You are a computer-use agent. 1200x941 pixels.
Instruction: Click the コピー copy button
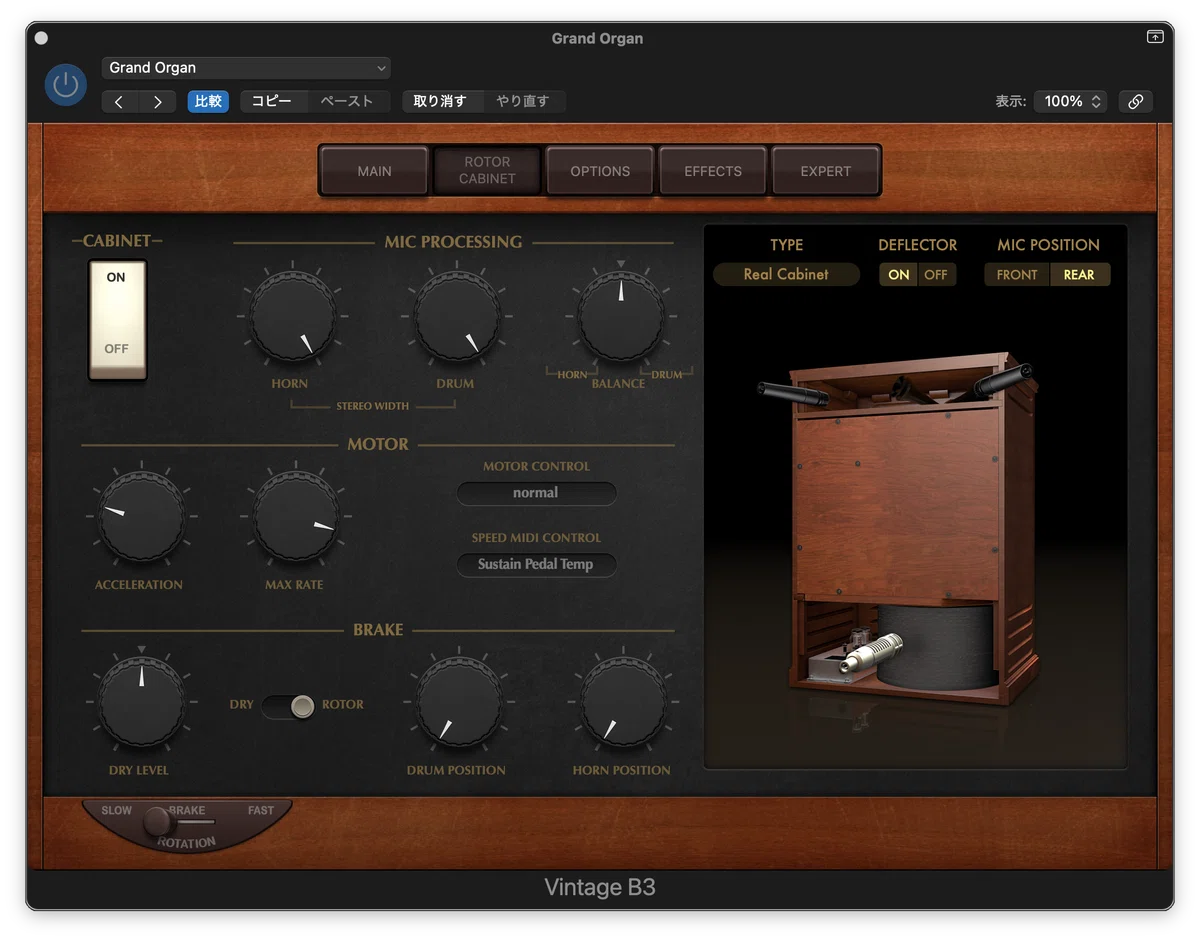click(x=272, y=102)
